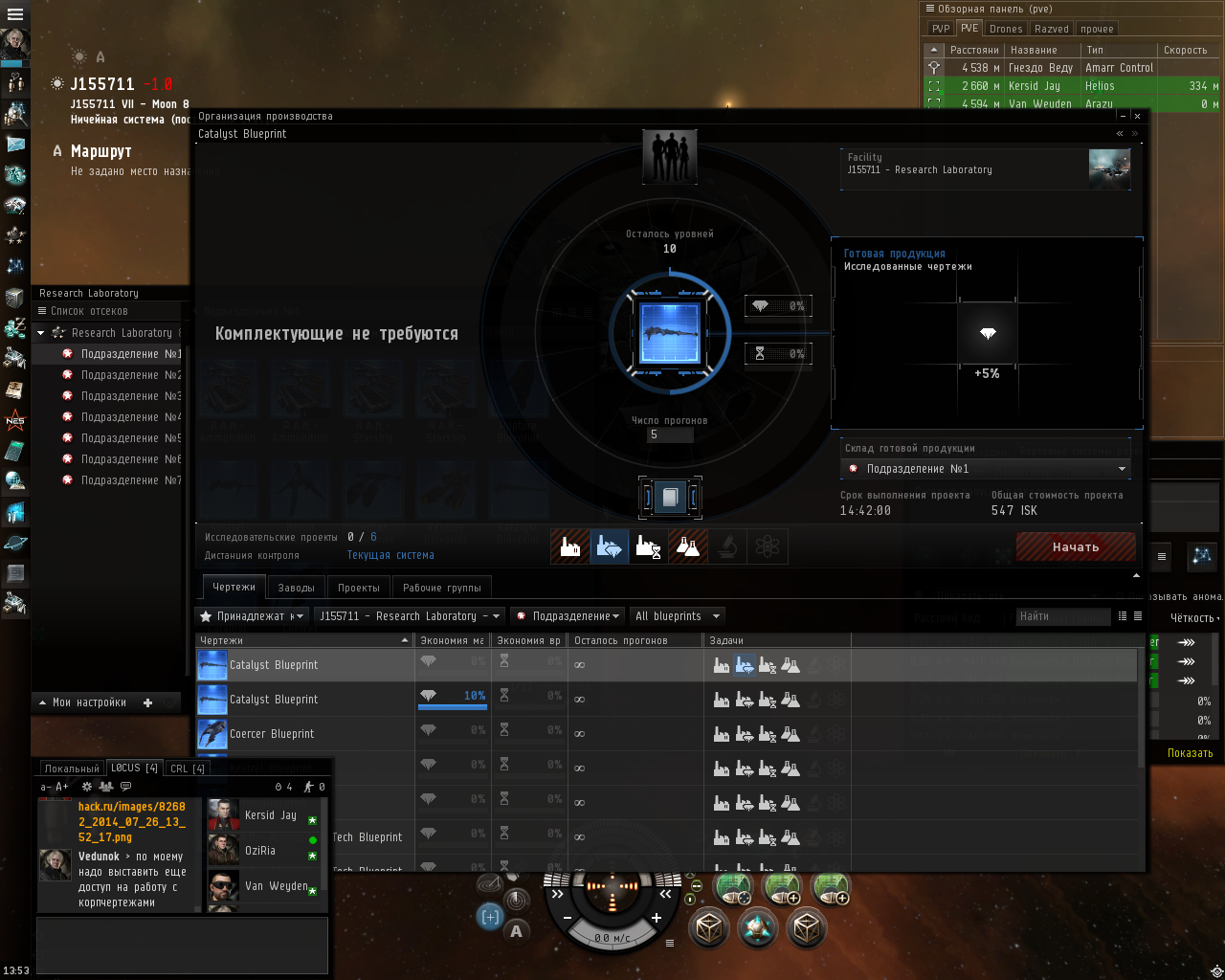
Task: Open the Drones overview tab
Action: coord(1006,29)
